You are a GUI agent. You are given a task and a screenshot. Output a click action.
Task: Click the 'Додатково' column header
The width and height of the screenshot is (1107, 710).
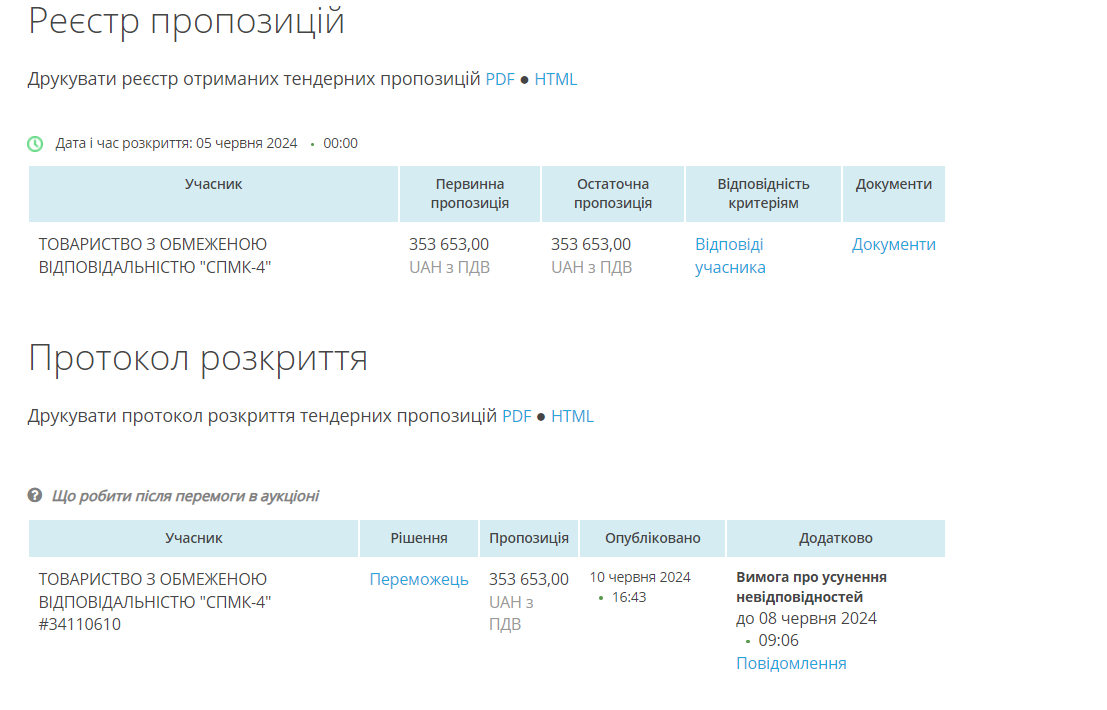coord(836,538)
